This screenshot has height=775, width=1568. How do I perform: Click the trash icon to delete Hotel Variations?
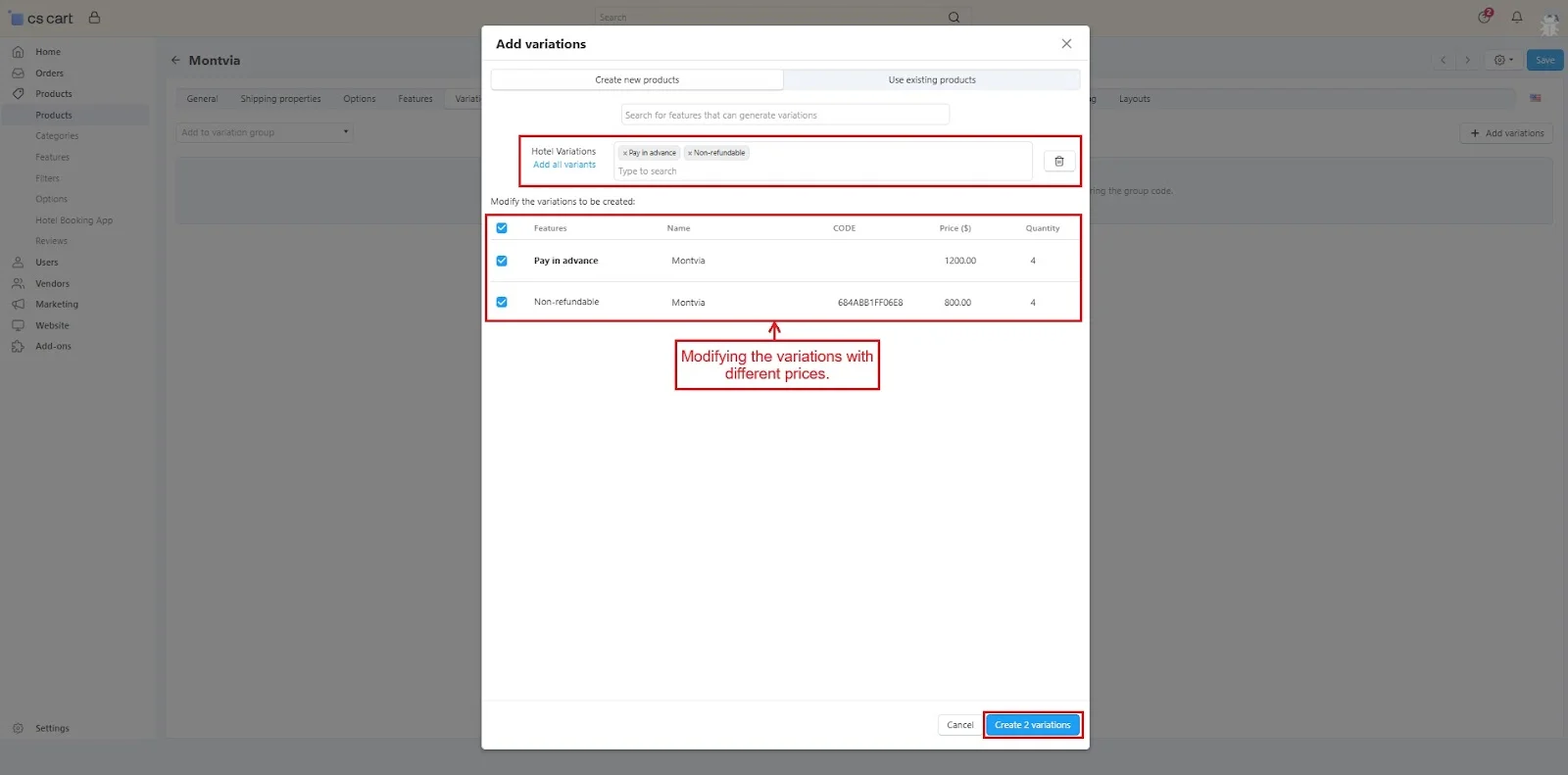tap(1058, 161)
